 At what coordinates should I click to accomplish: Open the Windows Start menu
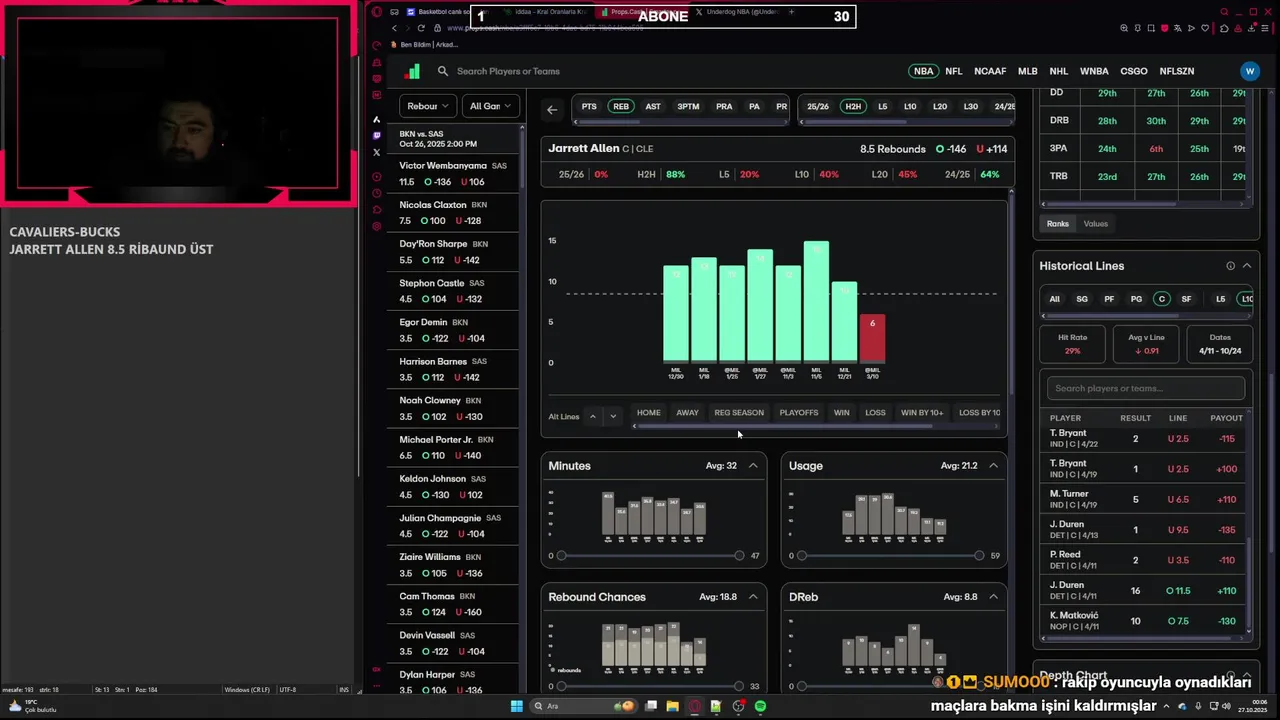[517, 706]
